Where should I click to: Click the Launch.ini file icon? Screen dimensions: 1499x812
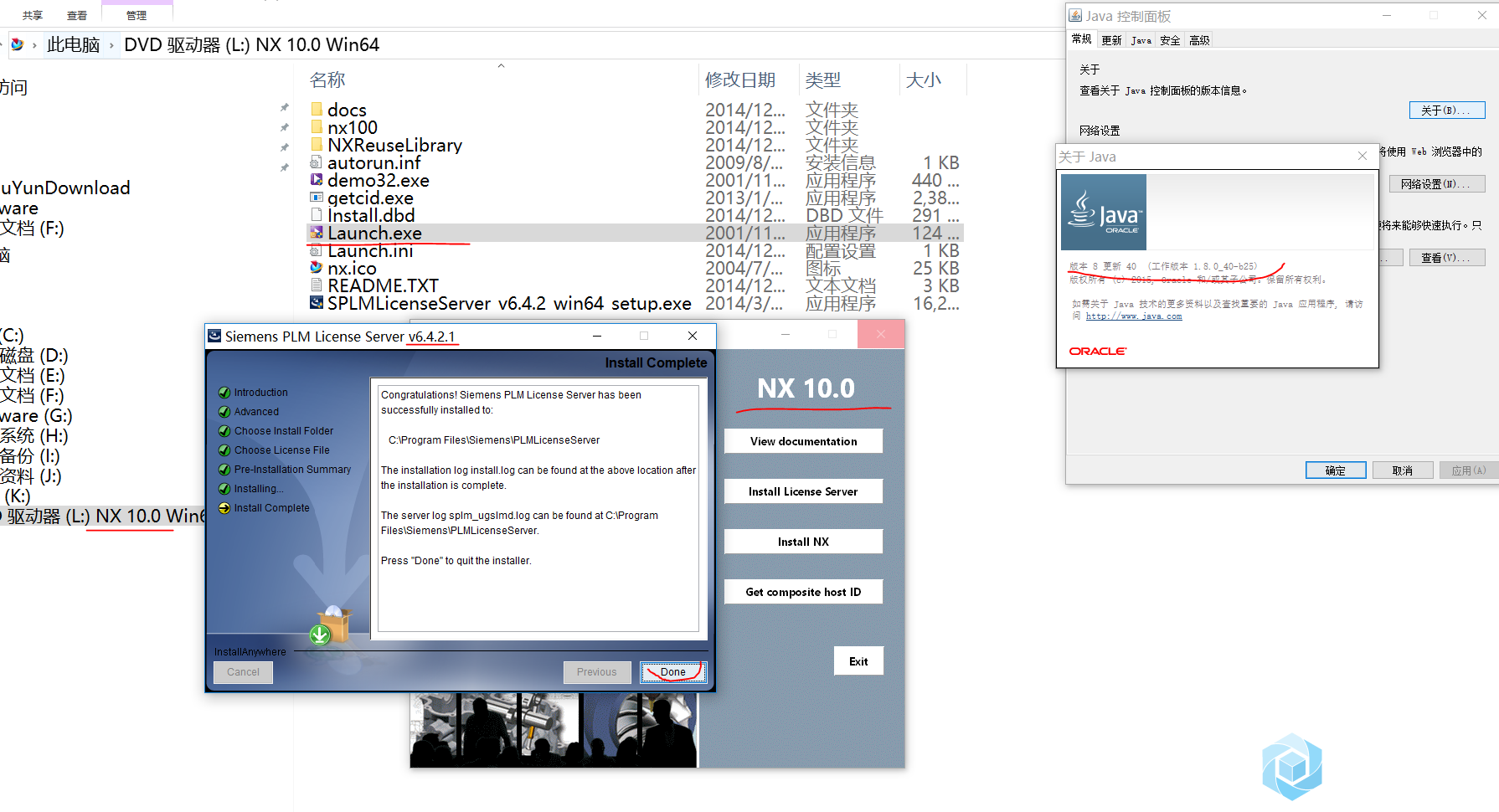pyautogui.click(x=317, y=249)
